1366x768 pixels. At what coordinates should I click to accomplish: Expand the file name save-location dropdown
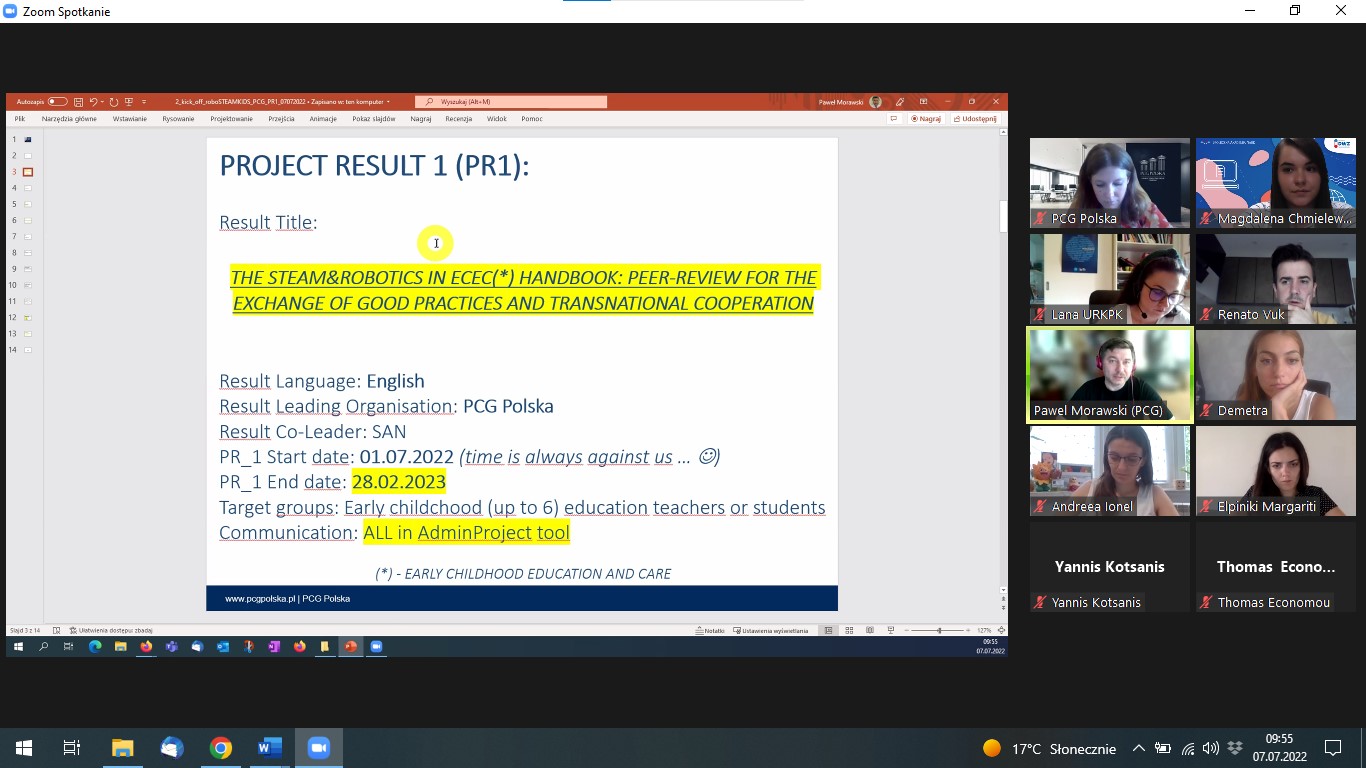388,102
